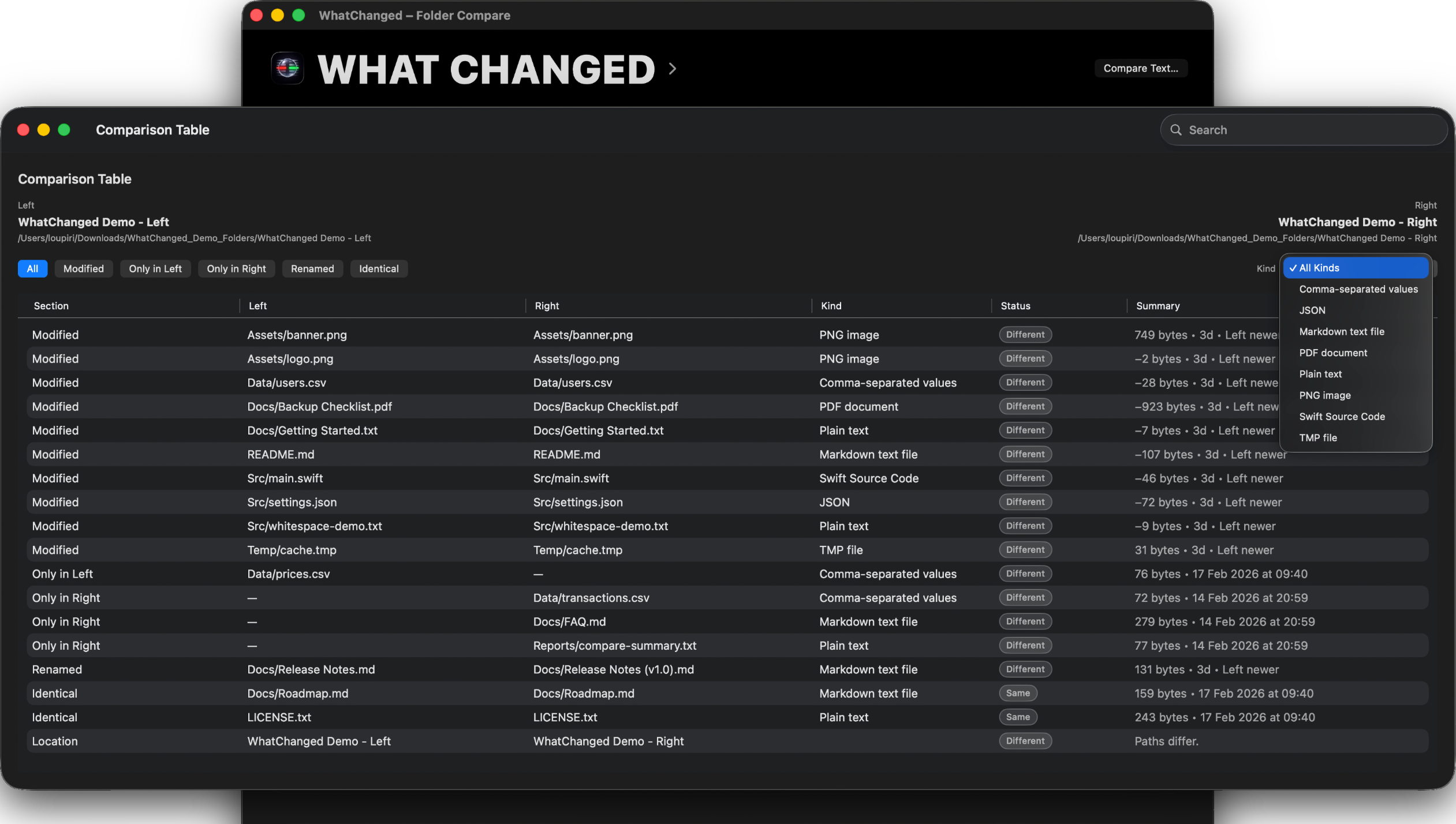Click the left folder path text

coord(195,238)
